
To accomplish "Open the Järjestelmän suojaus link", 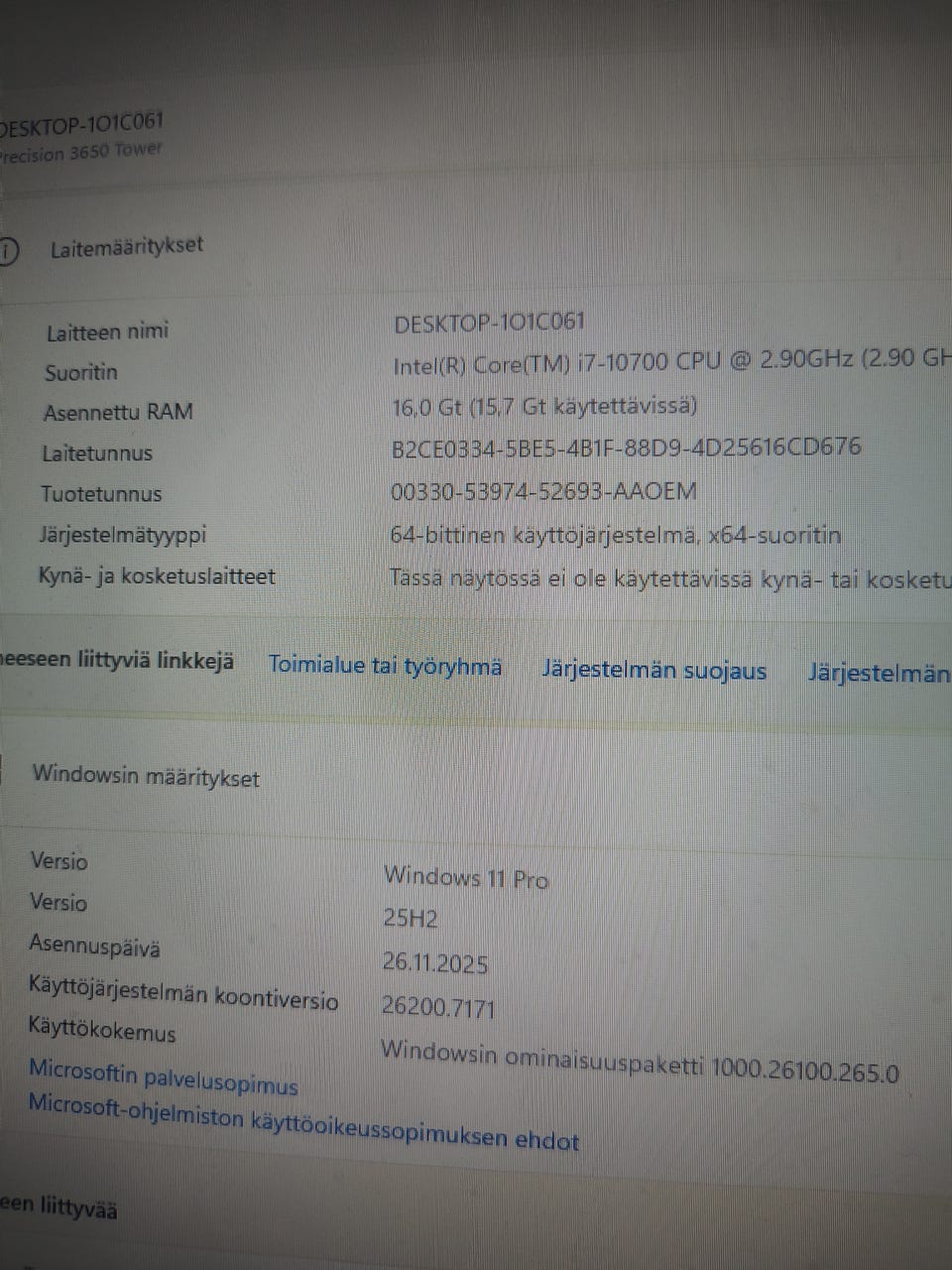I will [654, 670].
